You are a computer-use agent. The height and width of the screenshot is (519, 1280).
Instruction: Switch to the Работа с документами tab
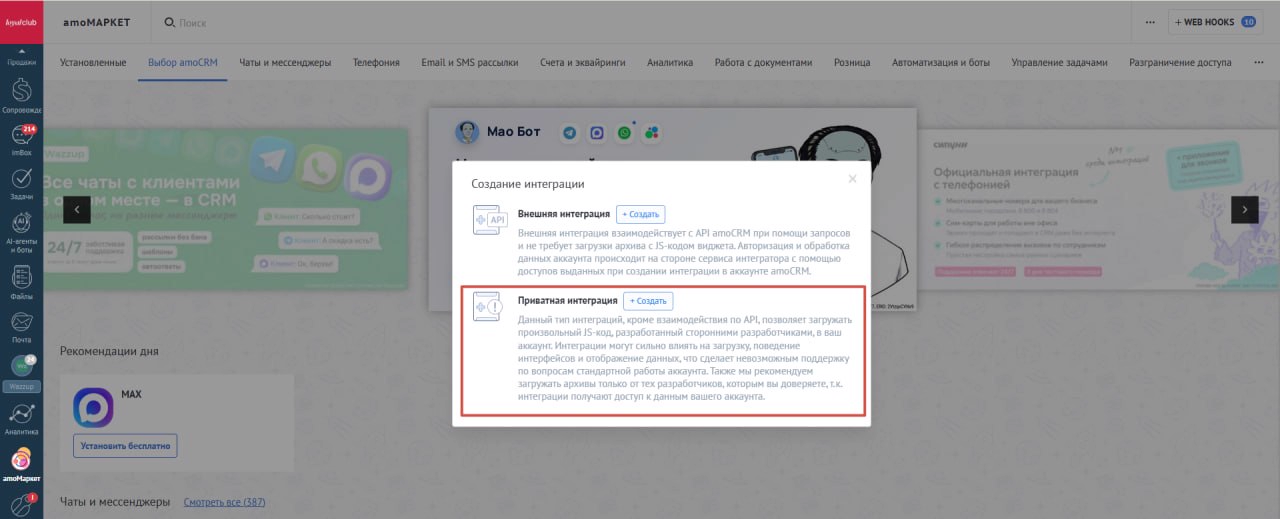764,62
